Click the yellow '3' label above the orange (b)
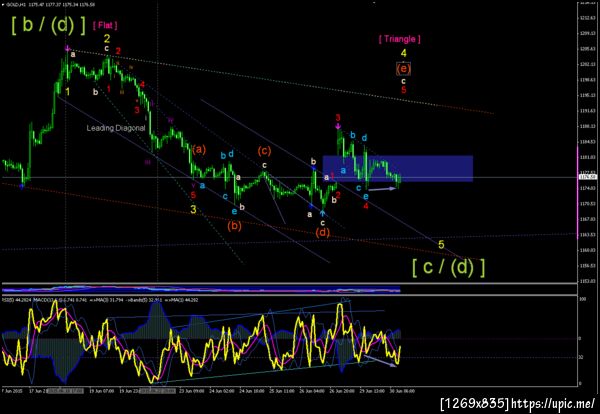Image resolution: width=600 pixels, height=414 pixels. (194, 209)
